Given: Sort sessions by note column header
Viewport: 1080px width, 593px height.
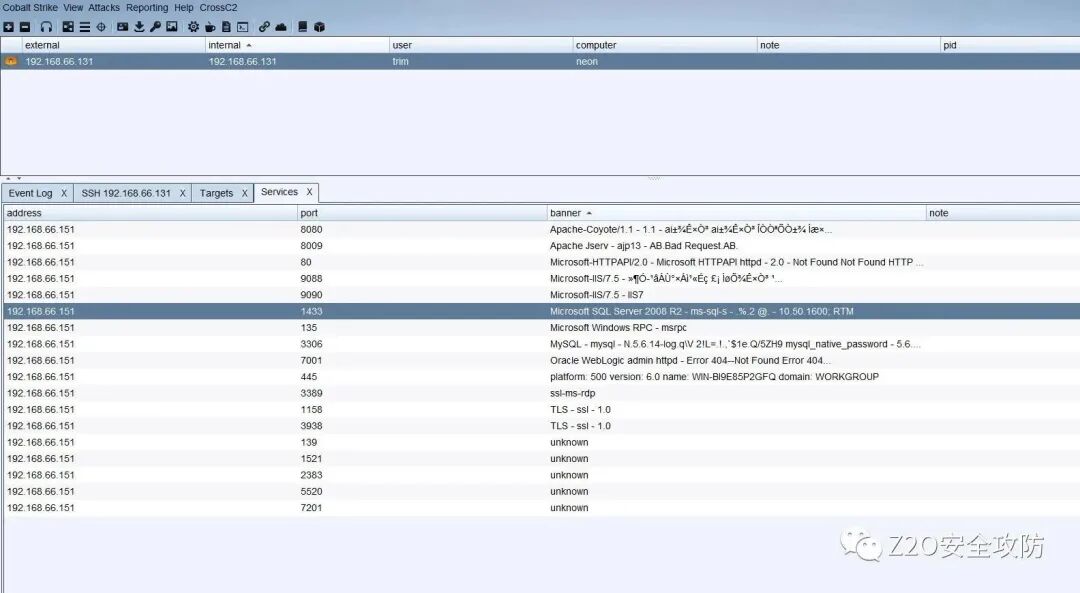Looking at the screenshot, I should 849,45.
